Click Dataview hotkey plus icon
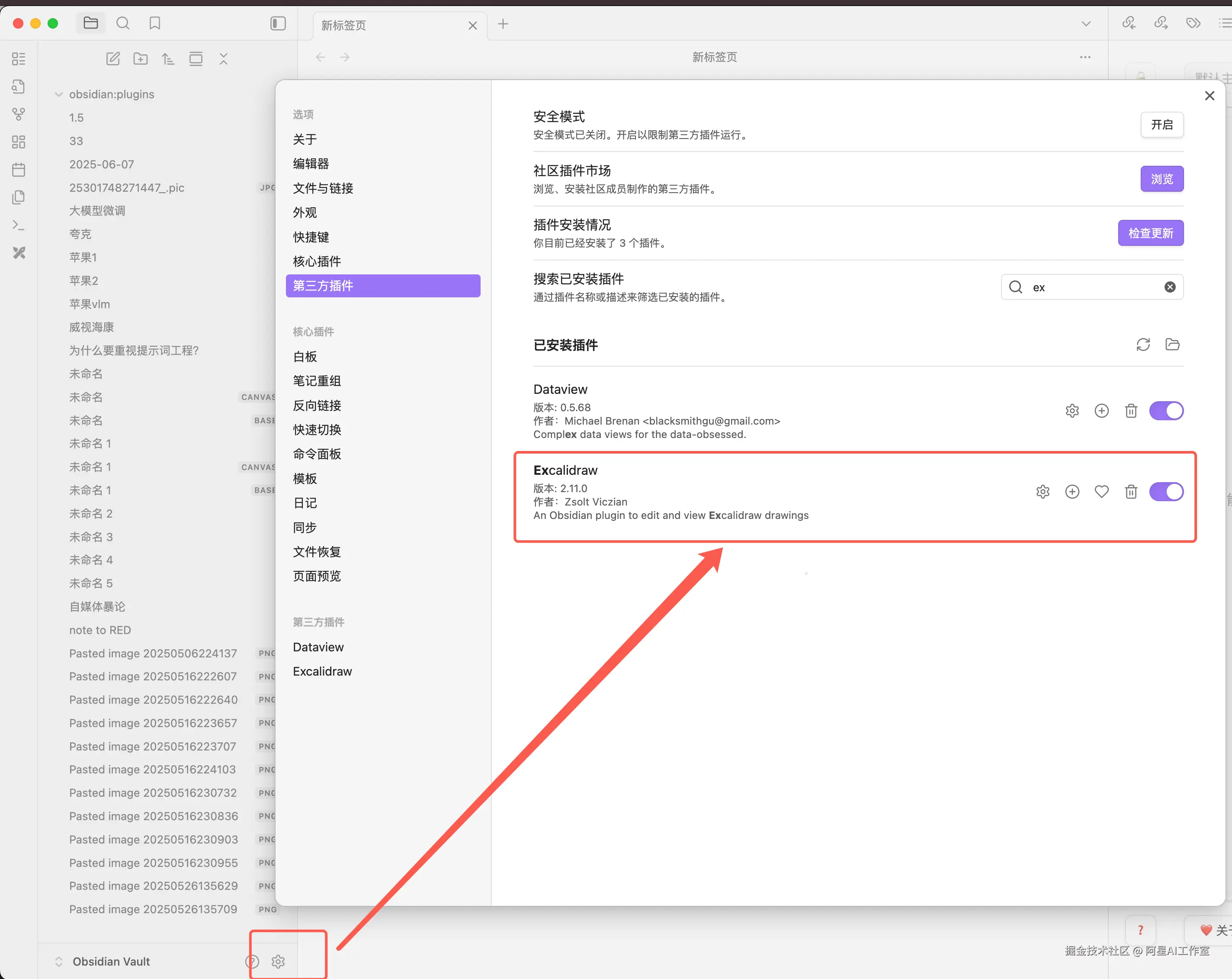The height and width of the screenshot is (979, 1232). tap(1102, 411)
